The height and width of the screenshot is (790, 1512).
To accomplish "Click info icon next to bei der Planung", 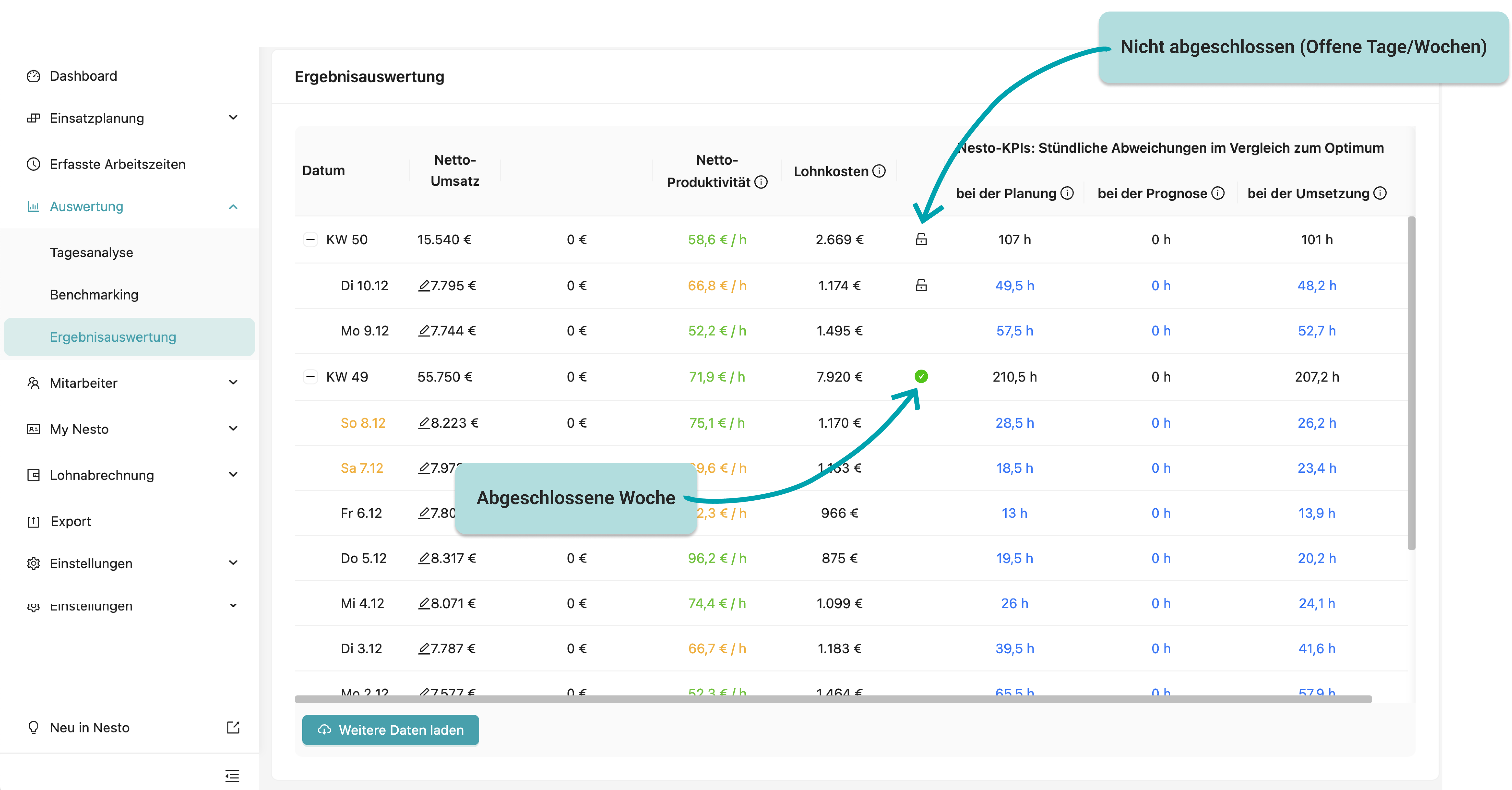I will pos(1067,193).
